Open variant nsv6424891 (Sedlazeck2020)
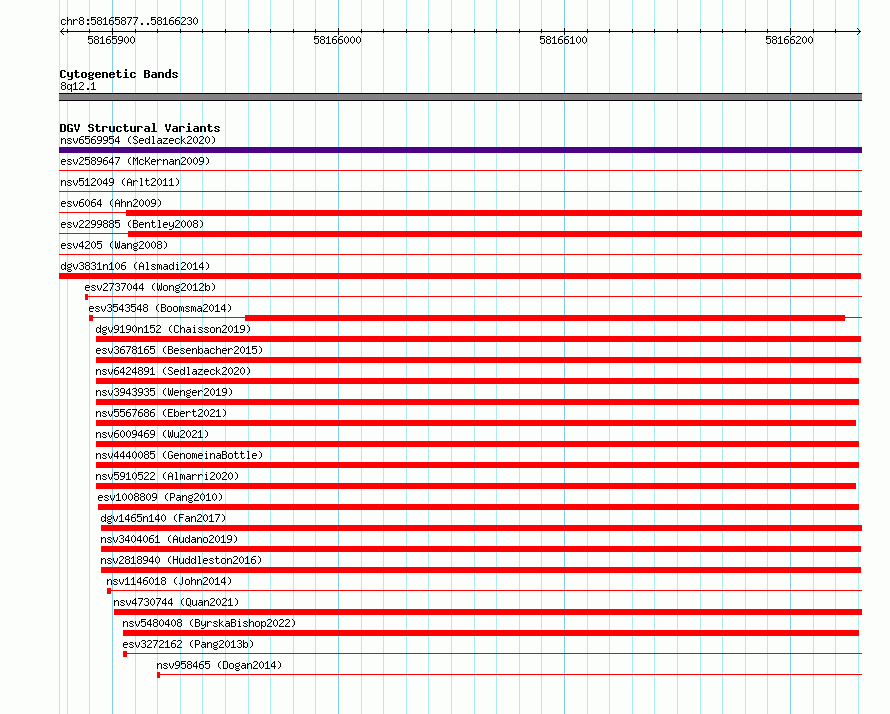The image size is (890, 714). (x=173, y=371)
